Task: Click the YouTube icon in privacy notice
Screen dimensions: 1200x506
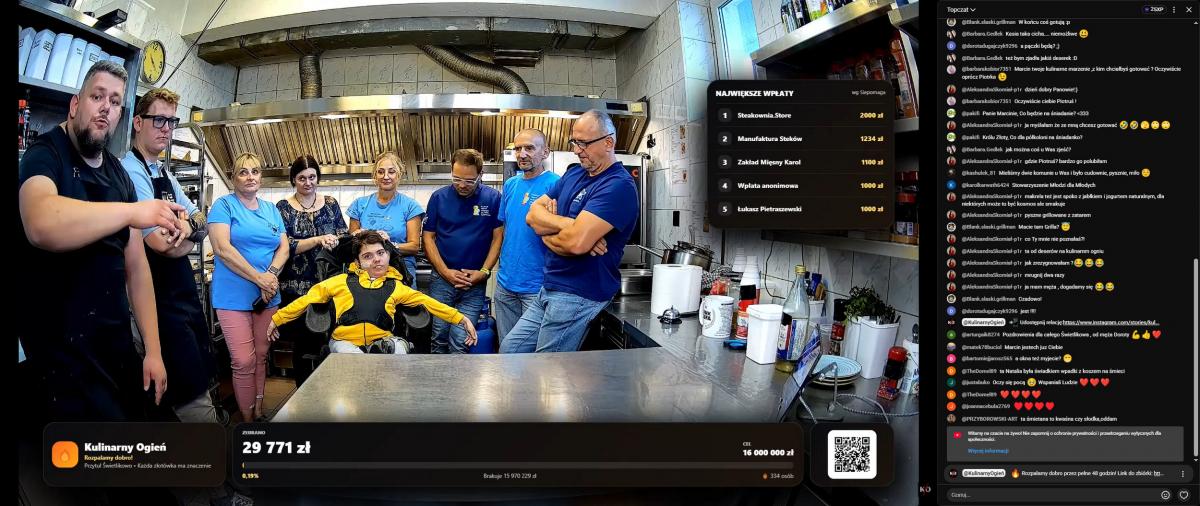Action: click(957, 434)
